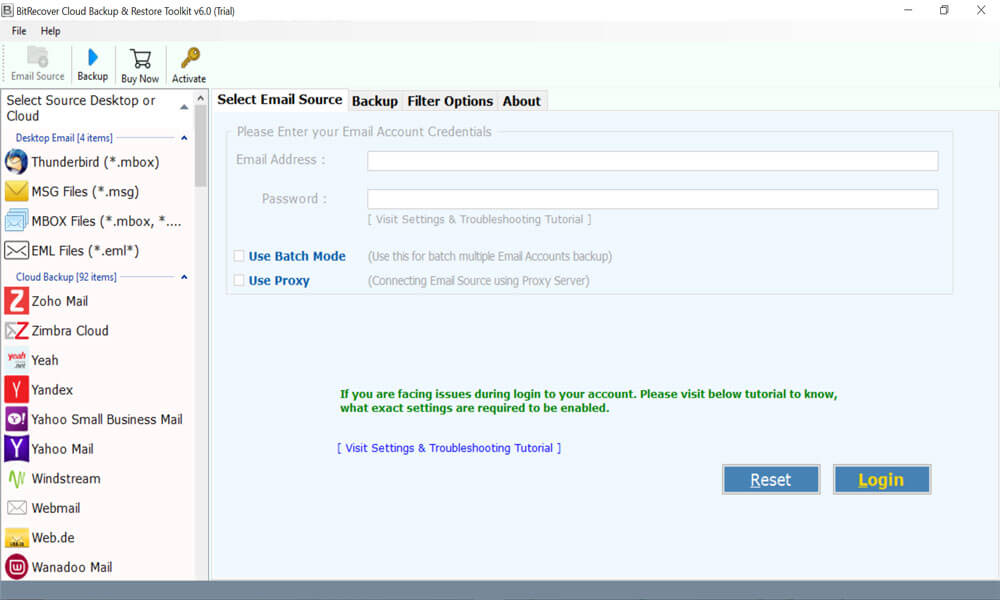Switch to the About tab
1000x600 pixels.
[522, 101]
